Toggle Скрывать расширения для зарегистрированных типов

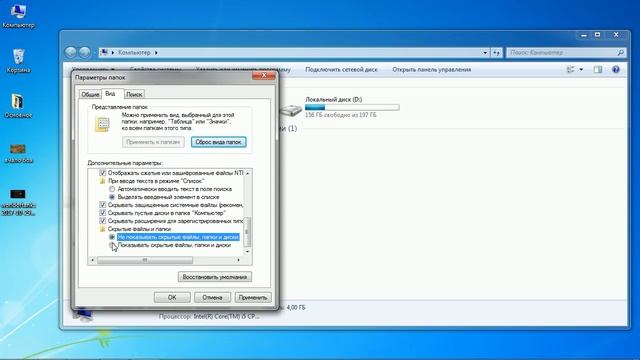102,221
